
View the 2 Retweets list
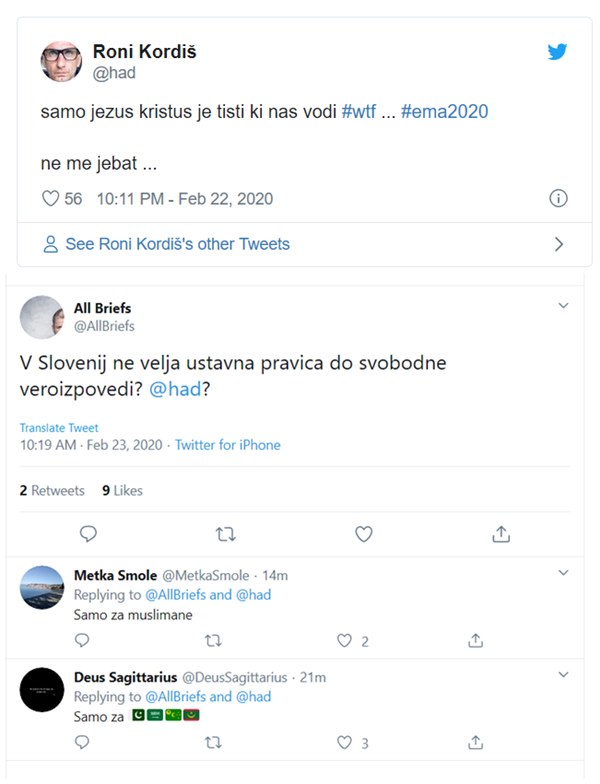[x=52, y=491]
